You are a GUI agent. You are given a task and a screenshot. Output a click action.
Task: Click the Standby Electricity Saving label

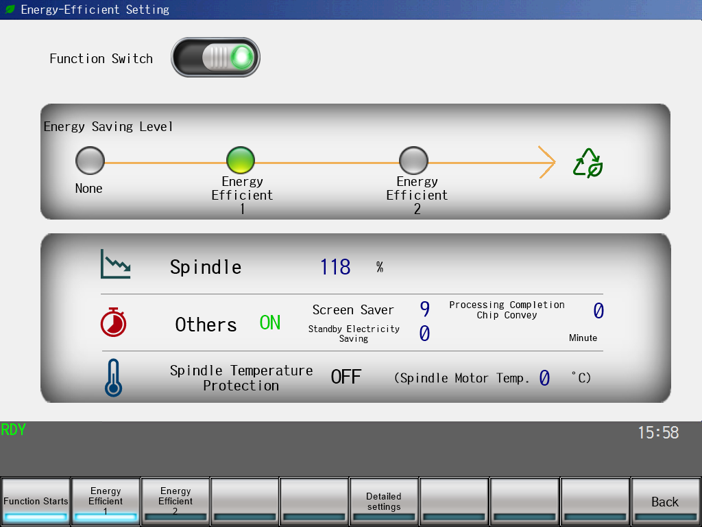click(354, 334)
